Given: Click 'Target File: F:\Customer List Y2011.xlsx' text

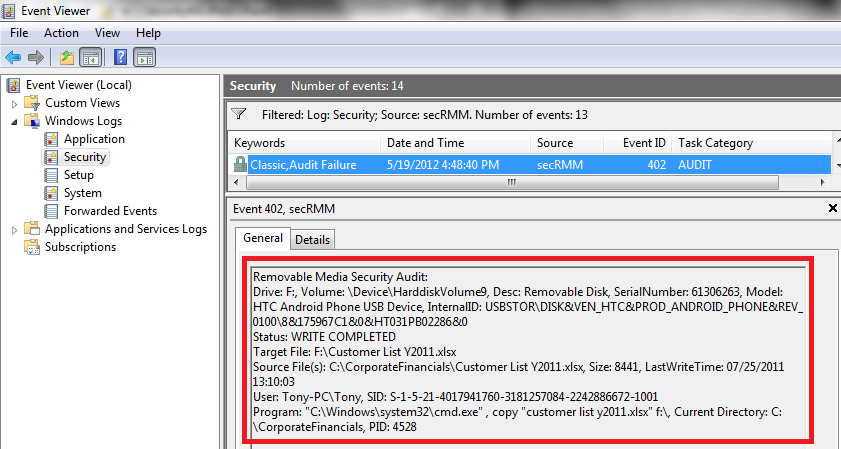Looking at the screenshot, I should click(355, 352).
